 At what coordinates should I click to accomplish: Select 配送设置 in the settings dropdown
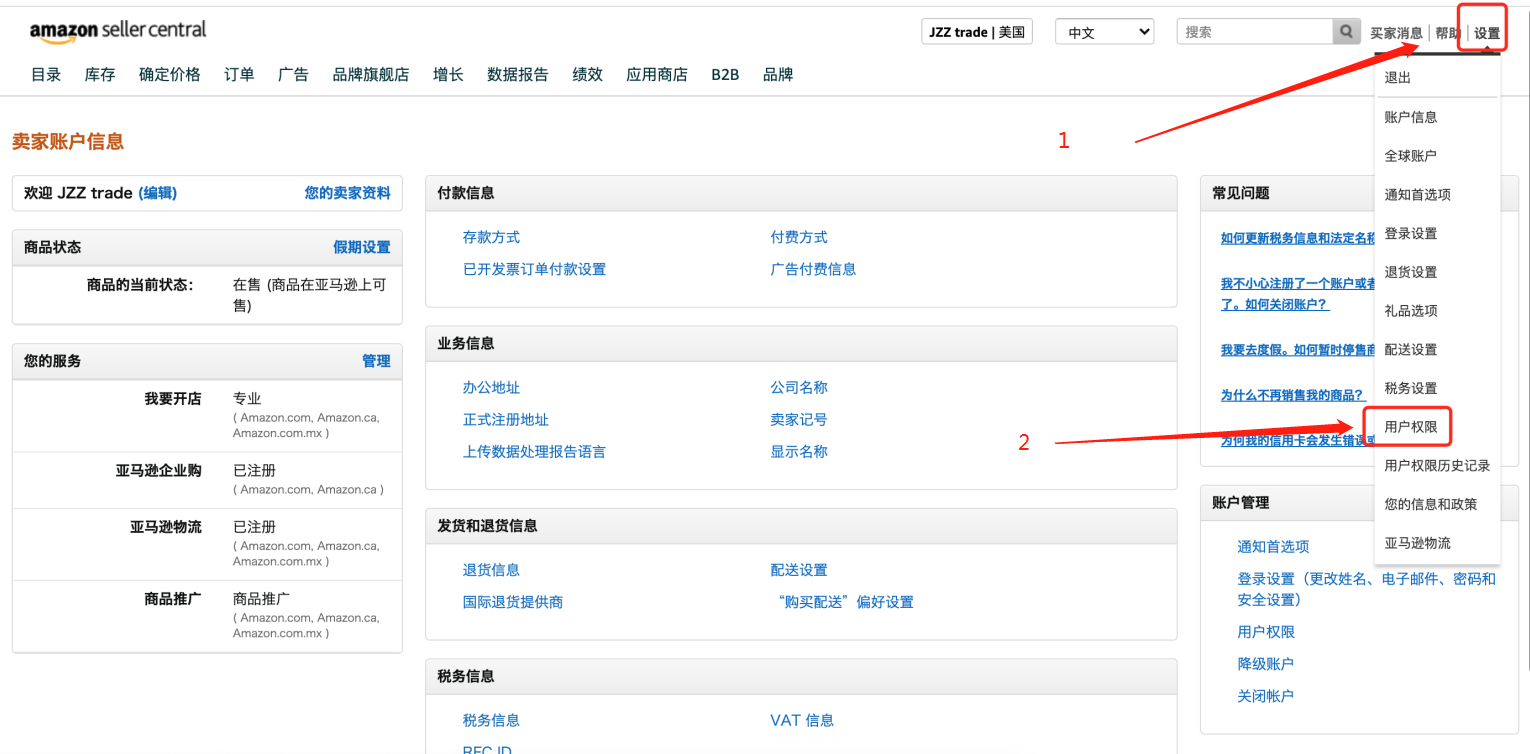click(x=1411, y=350)
